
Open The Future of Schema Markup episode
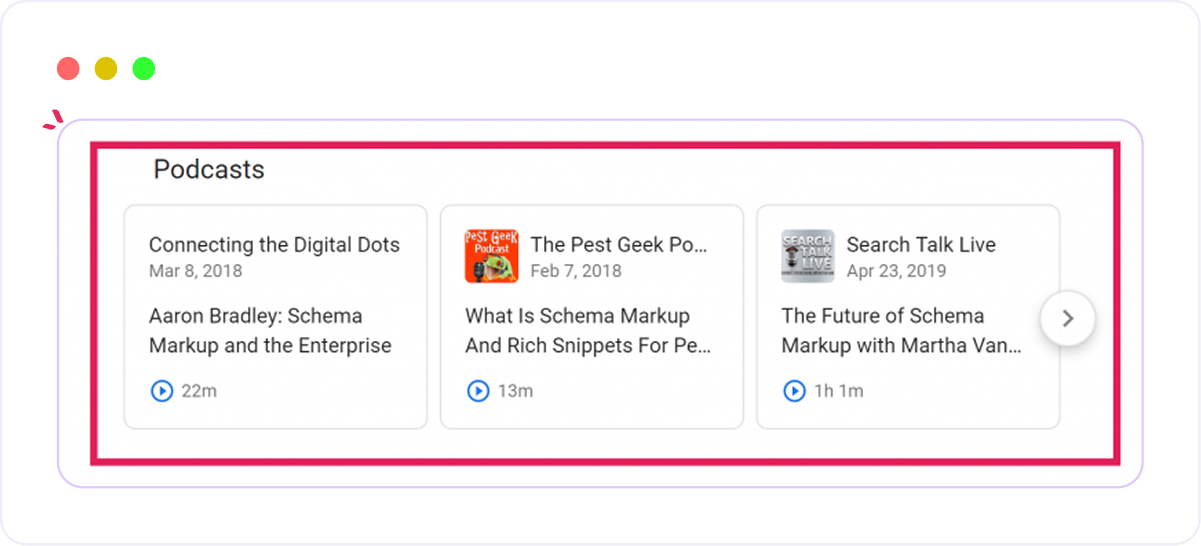[x=901, y=331]
